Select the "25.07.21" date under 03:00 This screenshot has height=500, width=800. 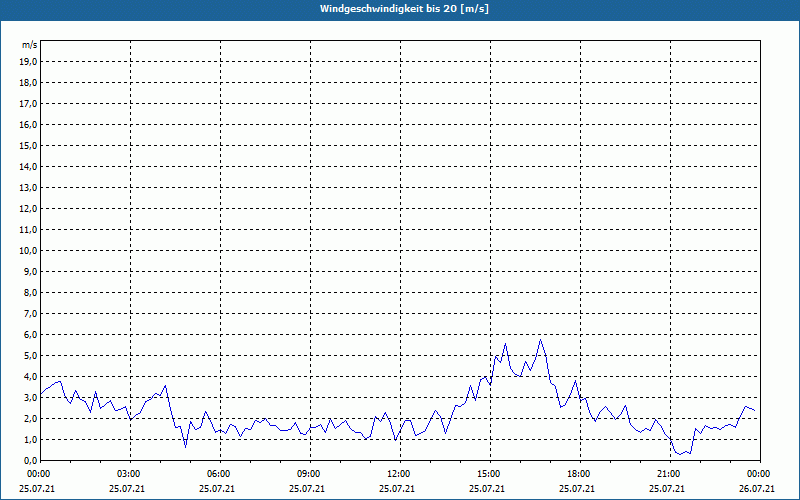coord(127,489)
